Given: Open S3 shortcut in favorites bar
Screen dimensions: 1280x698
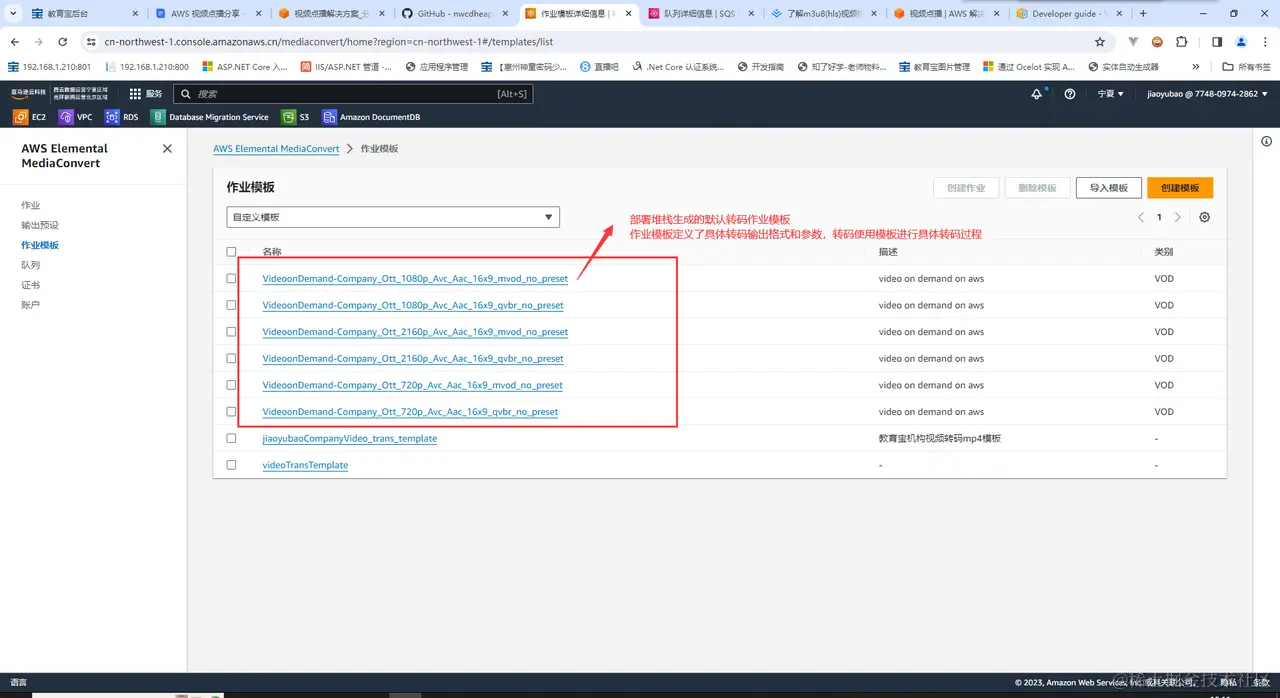Looking at the screenshot, I should [x=295, y=117].
